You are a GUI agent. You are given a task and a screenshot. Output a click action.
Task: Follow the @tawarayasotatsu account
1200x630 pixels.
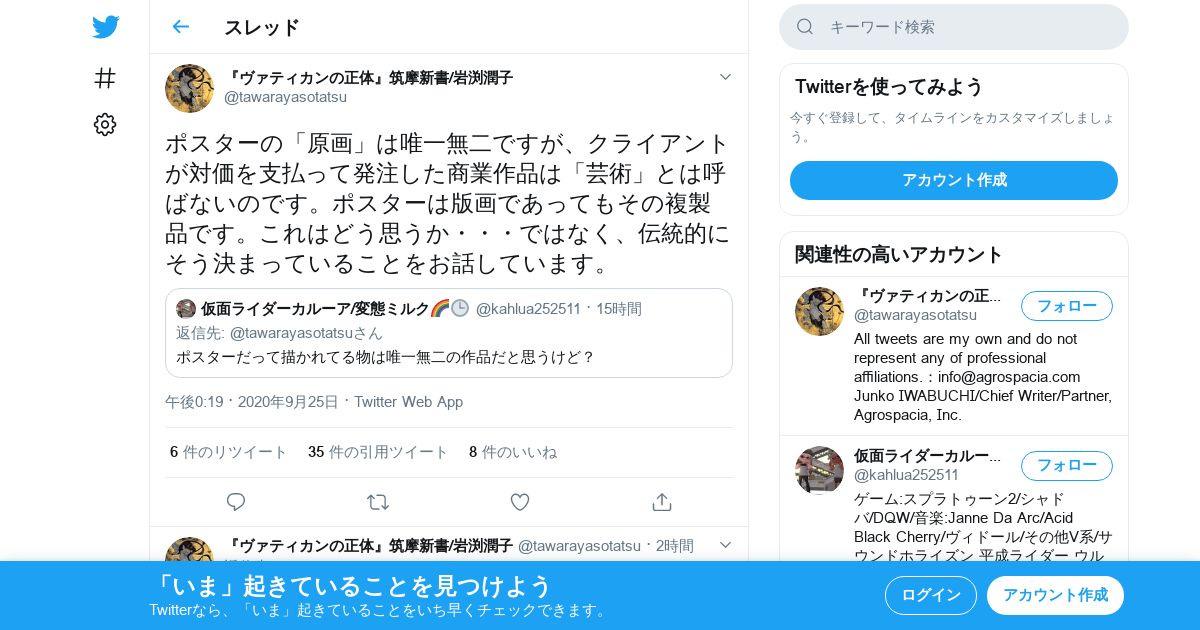[1067, 306]
